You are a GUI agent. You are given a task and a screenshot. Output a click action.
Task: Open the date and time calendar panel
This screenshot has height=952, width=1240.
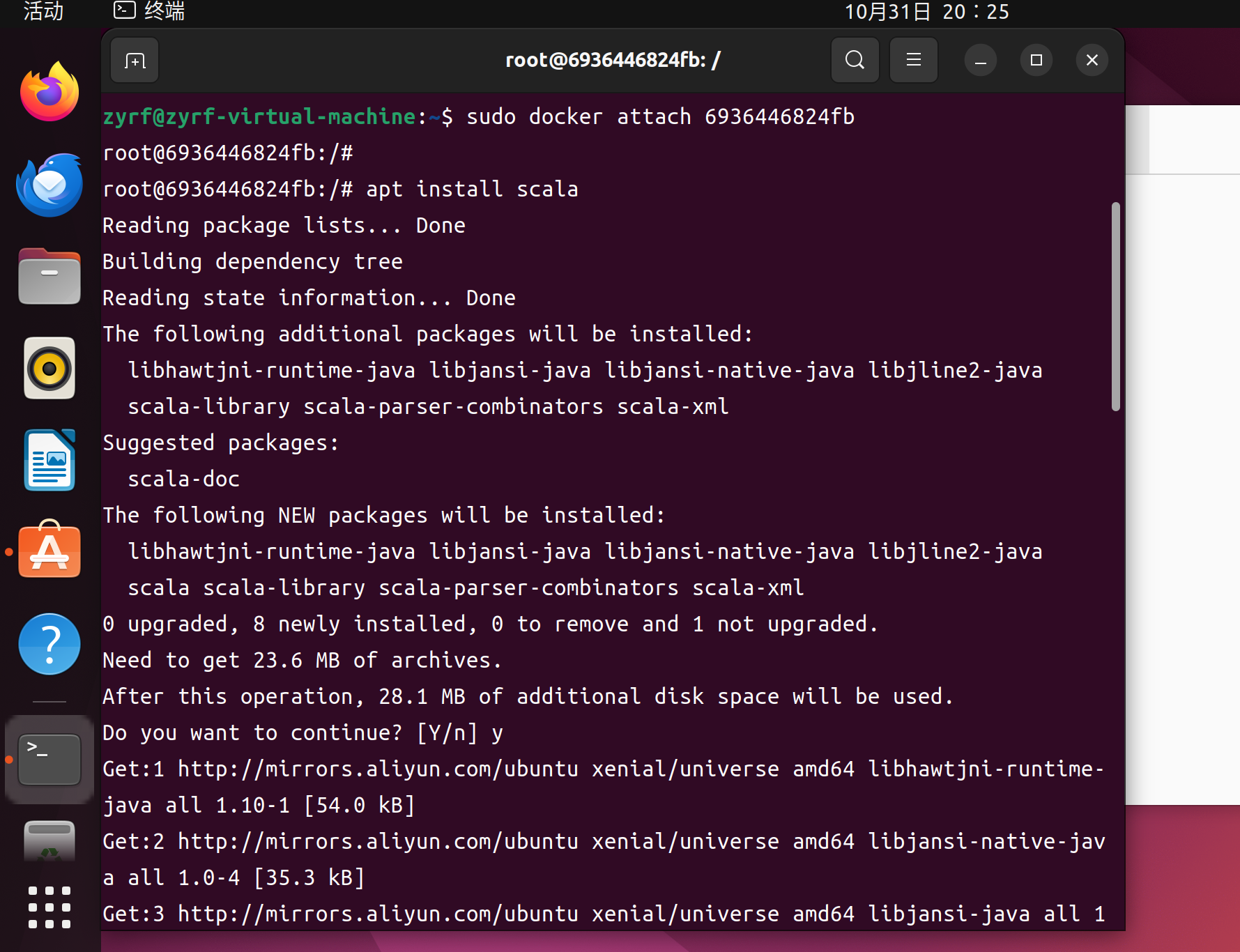click(926, 11)
